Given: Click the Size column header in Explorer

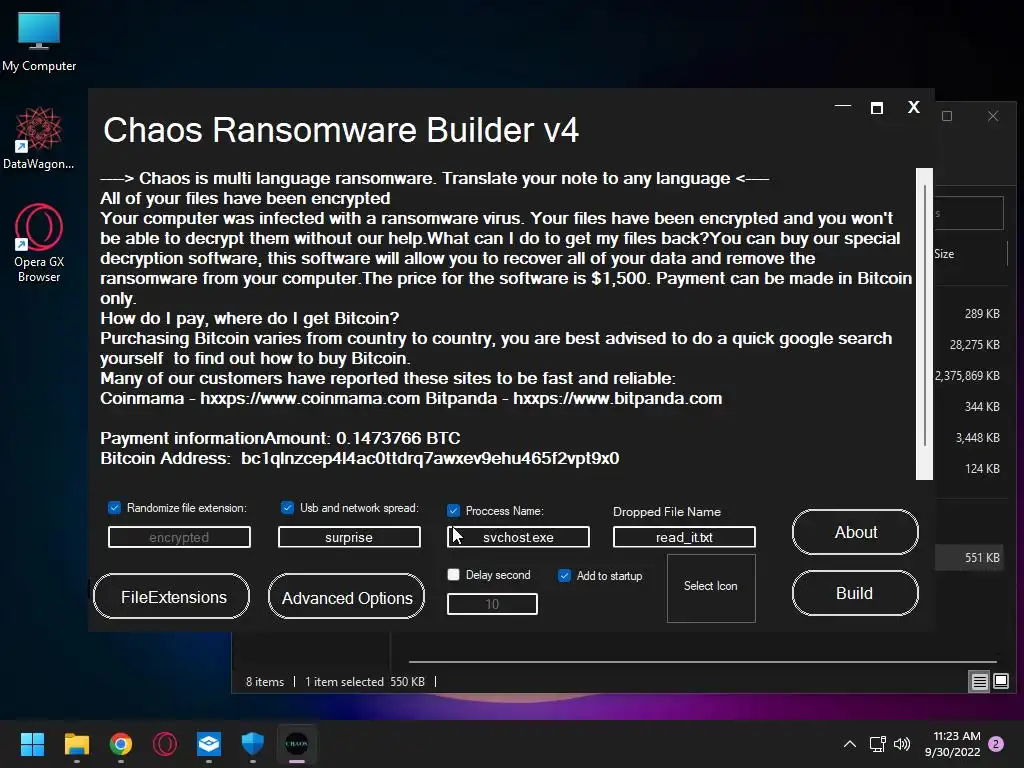Looking at the screenshot, I should coord(944,254).
